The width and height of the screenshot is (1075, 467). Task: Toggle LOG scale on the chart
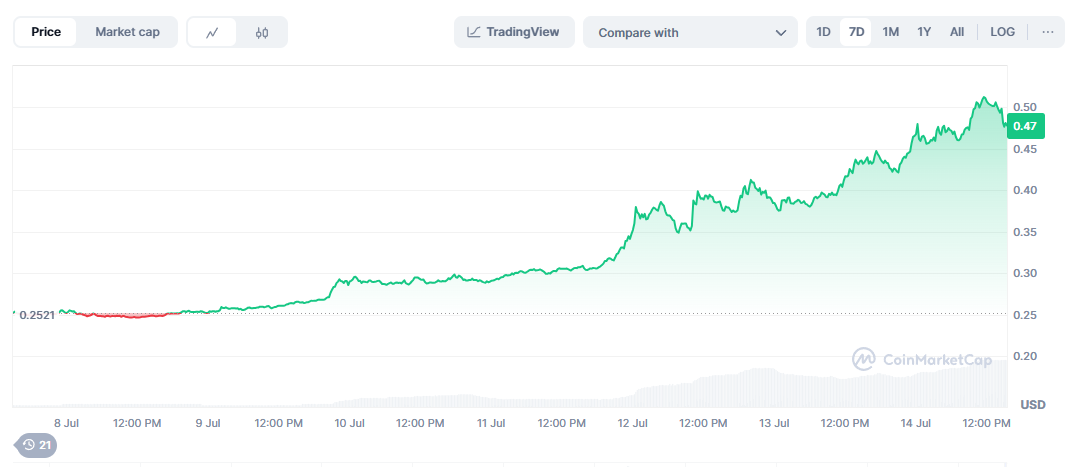(x=1002, y=32)
